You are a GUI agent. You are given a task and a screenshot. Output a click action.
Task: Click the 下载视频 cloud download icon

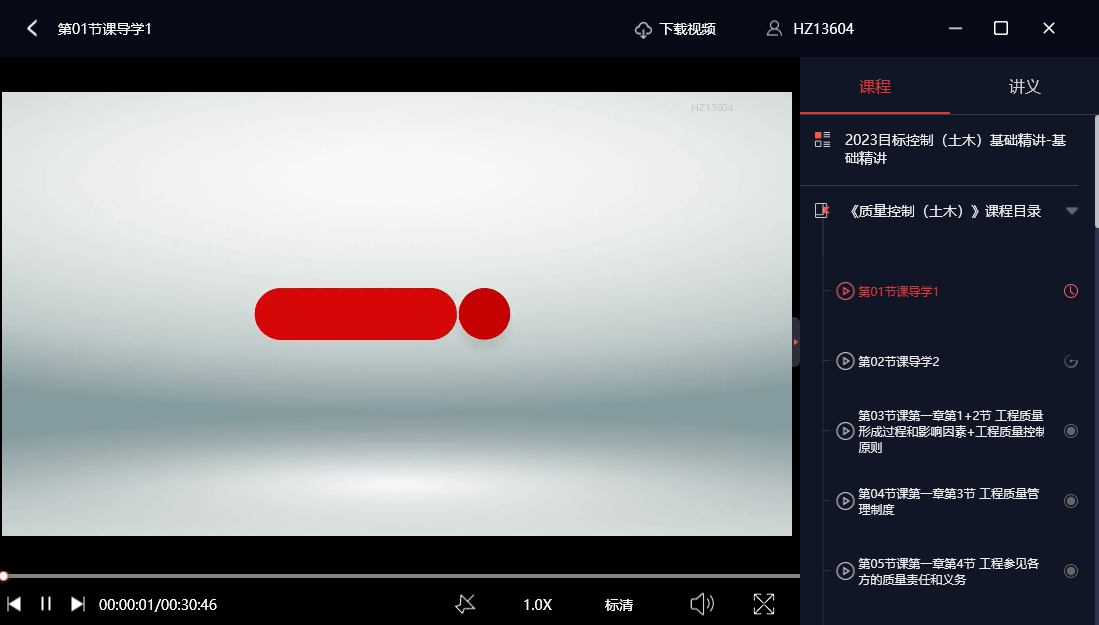click(643, 30)
